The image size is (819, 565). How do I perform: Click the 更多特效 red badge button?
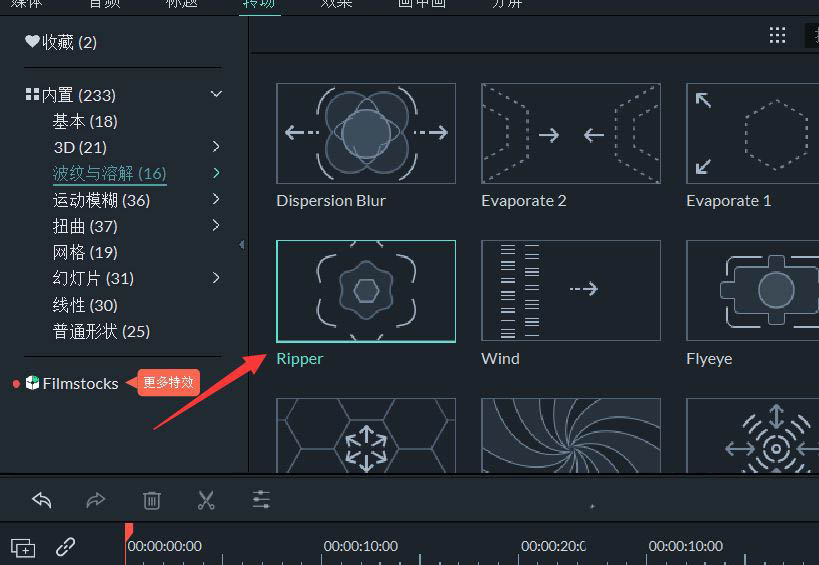(x=167, y=382)
